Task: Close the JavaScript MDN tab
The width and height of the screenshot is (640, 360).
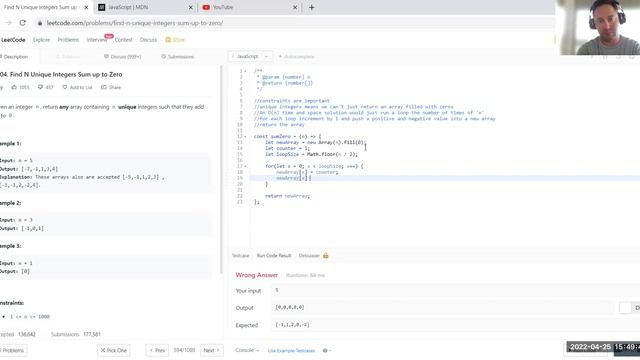Action: [190, 7]
